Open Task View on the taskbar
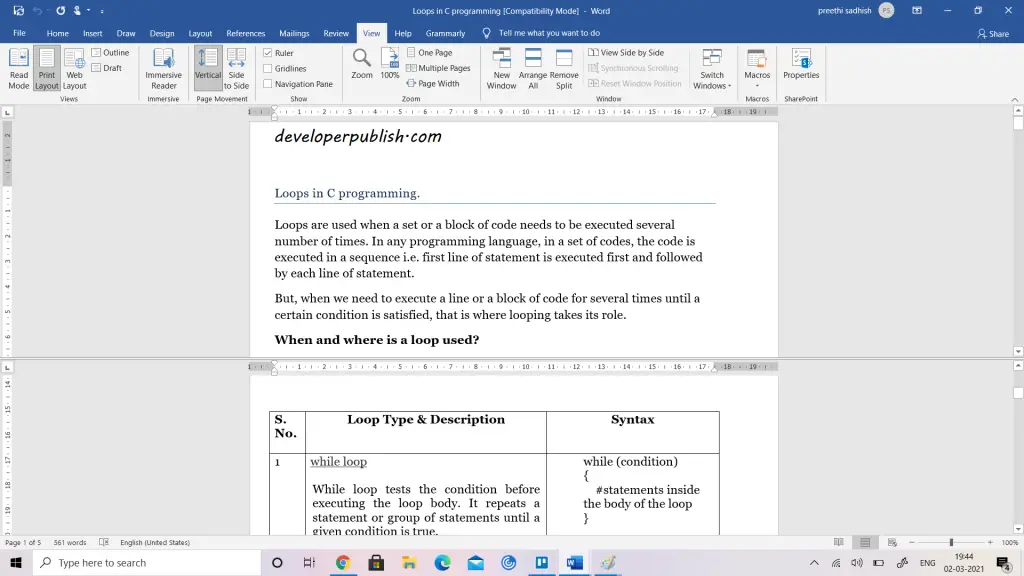1024x576 pixels. (x=310, y=562)
